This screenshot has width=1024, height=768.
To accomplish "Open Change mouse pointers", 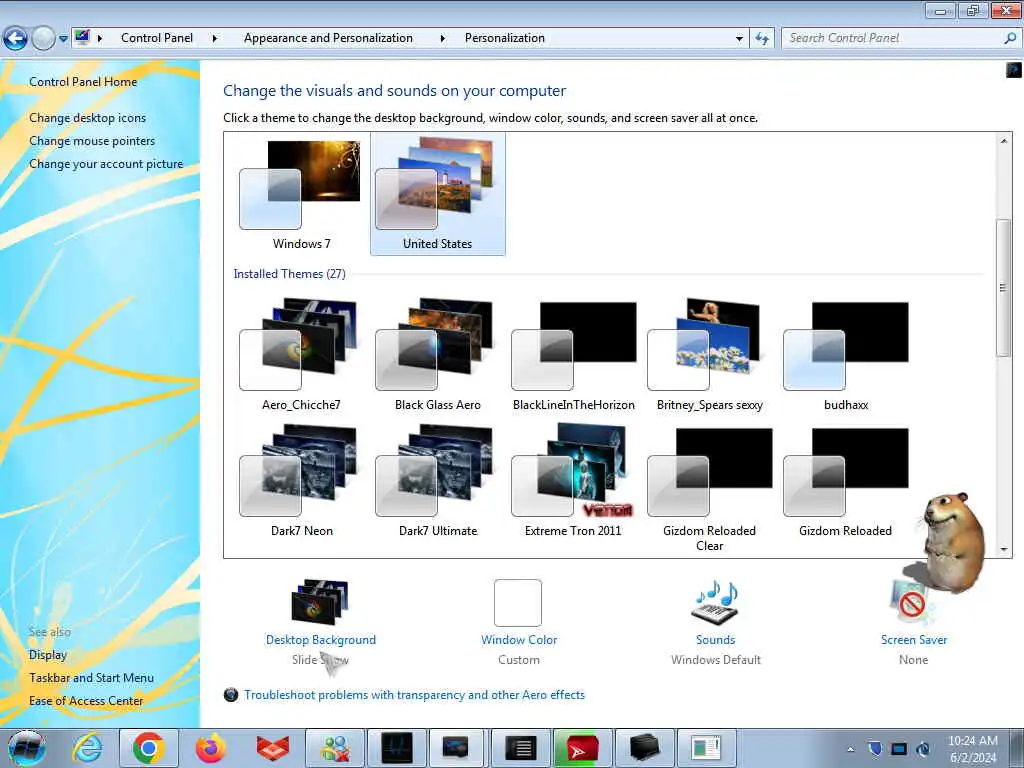I will click(92, 141).
